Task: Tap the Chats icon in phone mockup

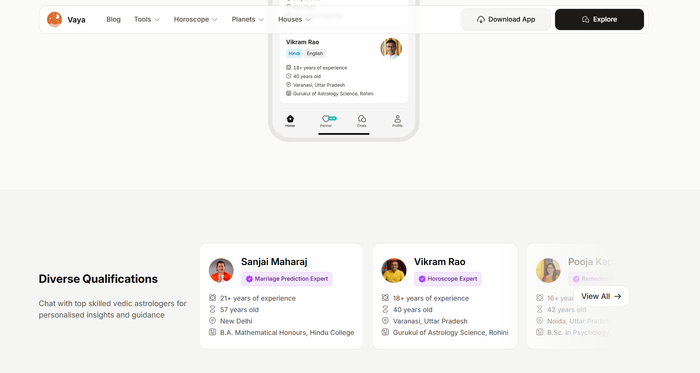Action: coord(362,119)
